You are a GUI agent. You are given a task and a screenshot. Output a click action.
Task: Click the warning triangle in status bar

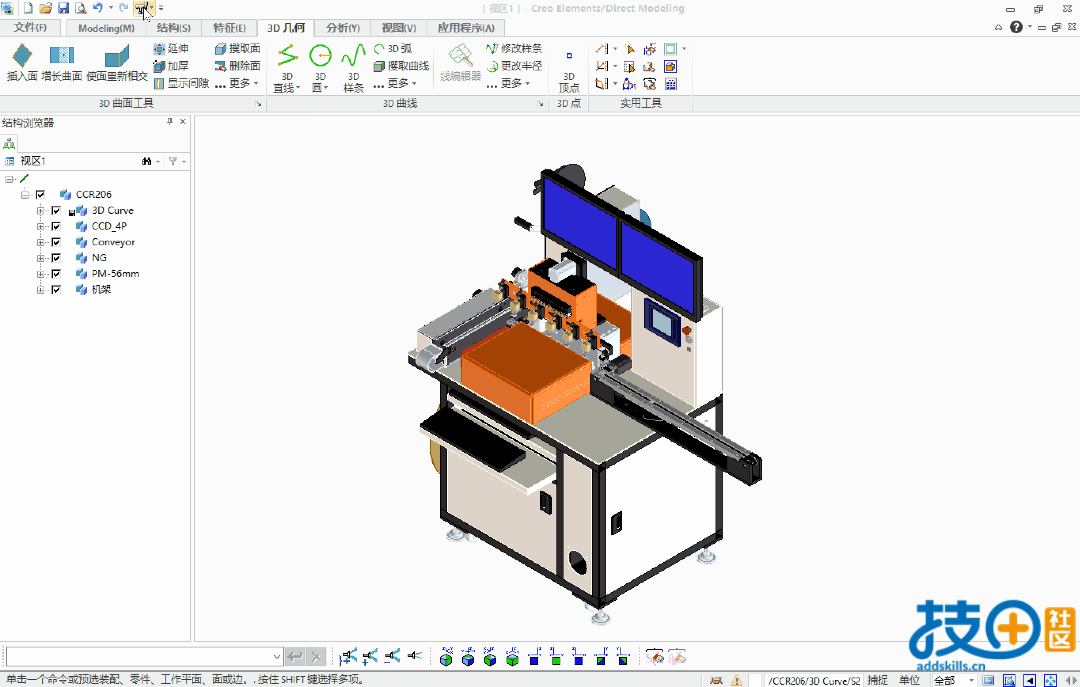pos(736,680)
